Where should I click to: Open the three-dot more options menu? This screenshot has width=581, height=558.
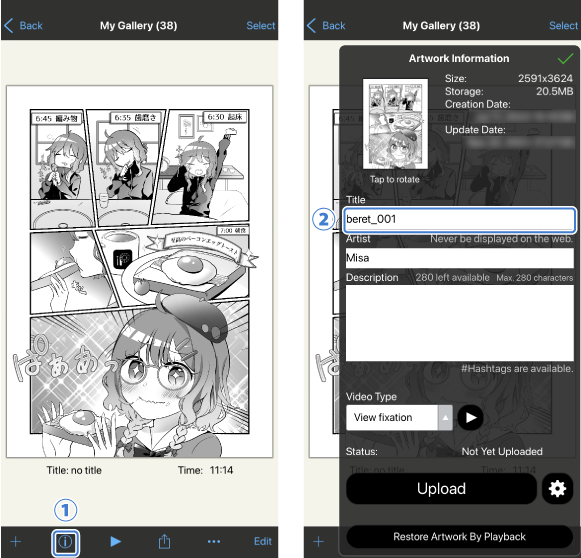coord(214,542)
